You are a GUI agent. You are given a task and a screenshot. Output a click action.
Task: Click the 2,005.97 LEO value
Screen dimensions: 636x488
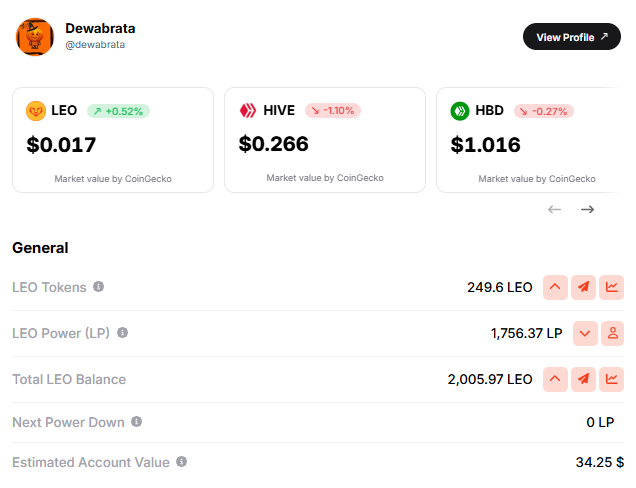point(490,379)
